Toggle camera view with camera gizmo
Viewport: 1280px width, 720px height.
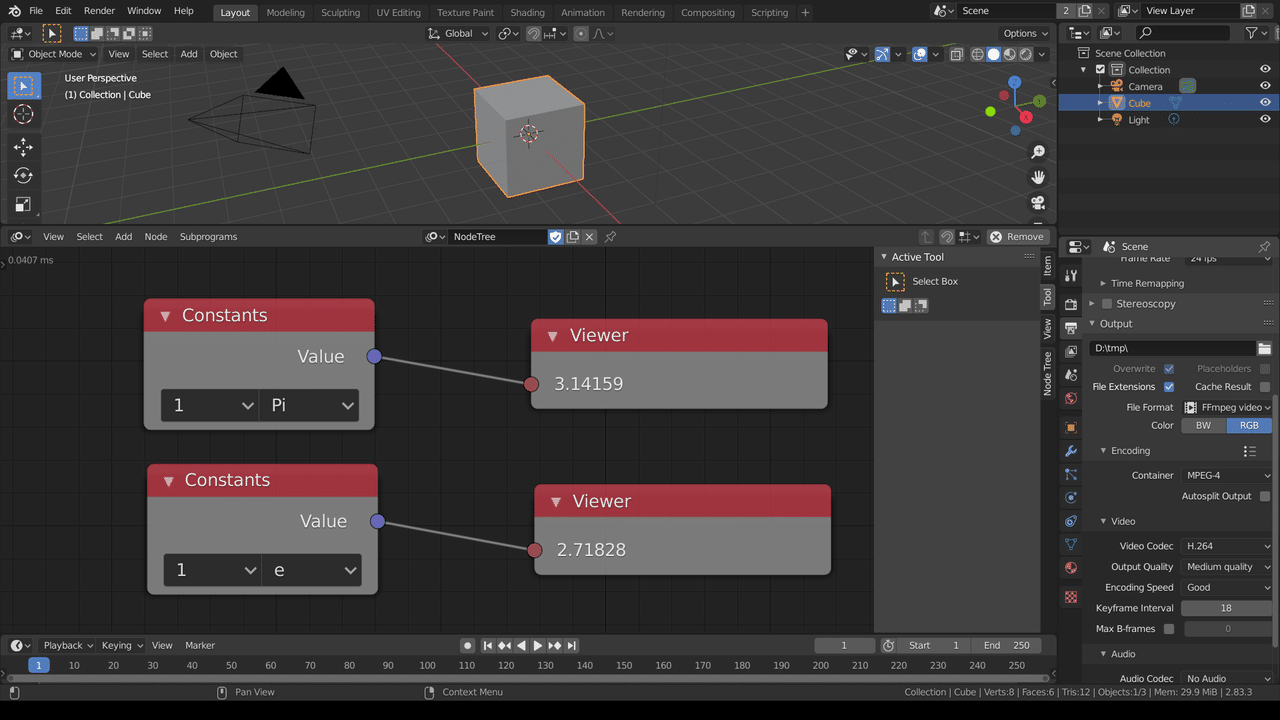coord(1038,203)
